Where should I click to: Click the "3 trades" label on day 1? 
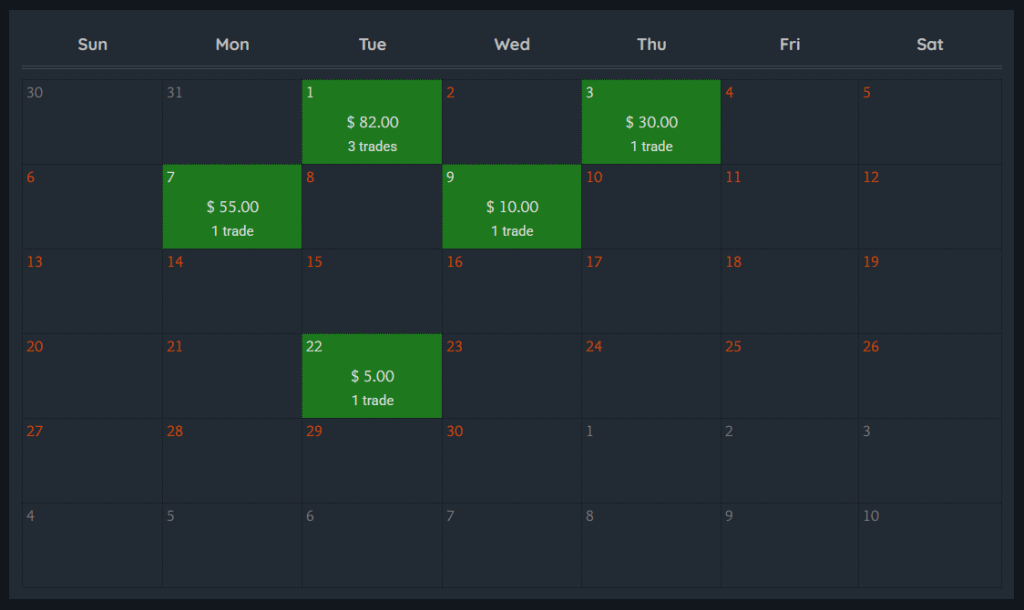pos(372,147)
